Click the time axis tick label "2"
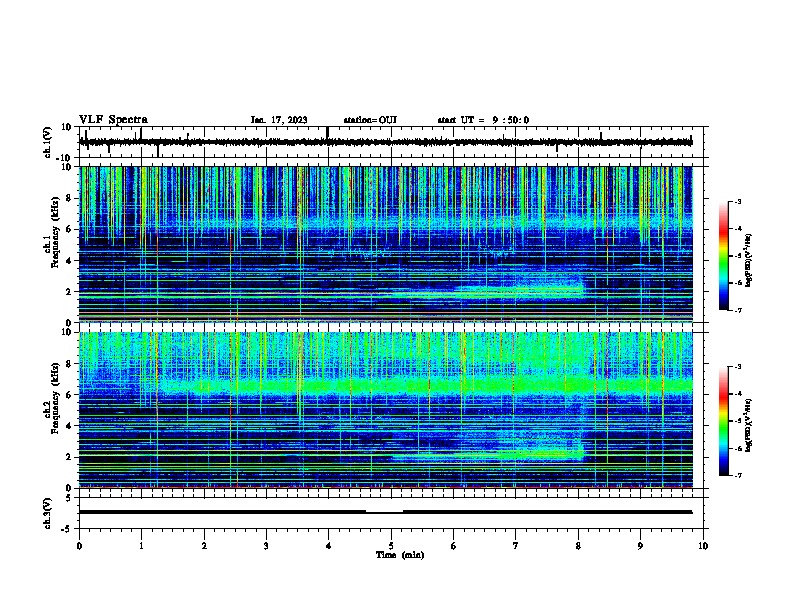This screenshot has width=792, height=612. click(x=204, y=546)
